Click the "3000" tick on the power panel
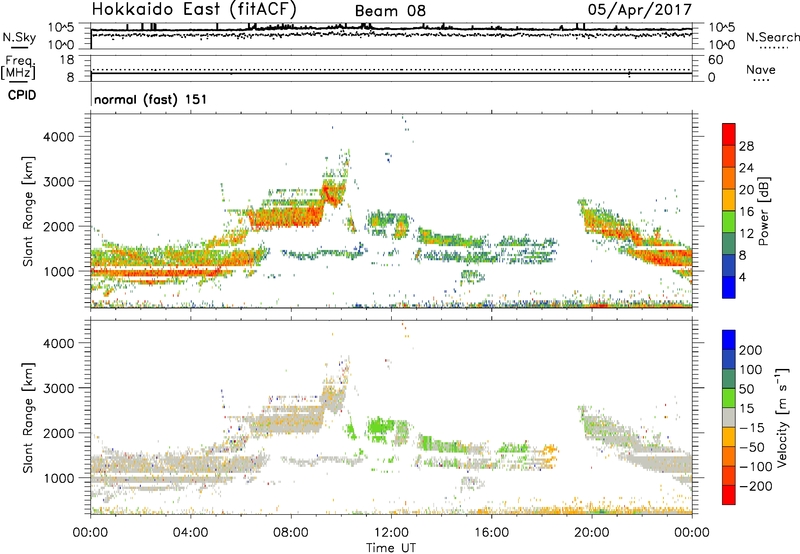The image size is (800, 554). click(59, 182)
